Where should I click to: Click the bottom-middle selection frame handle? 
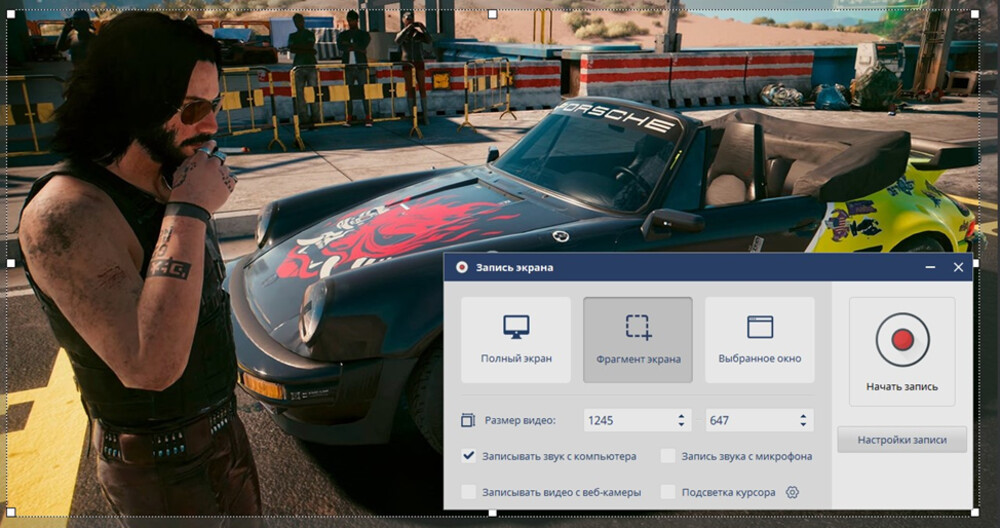[x=492, y=512]
